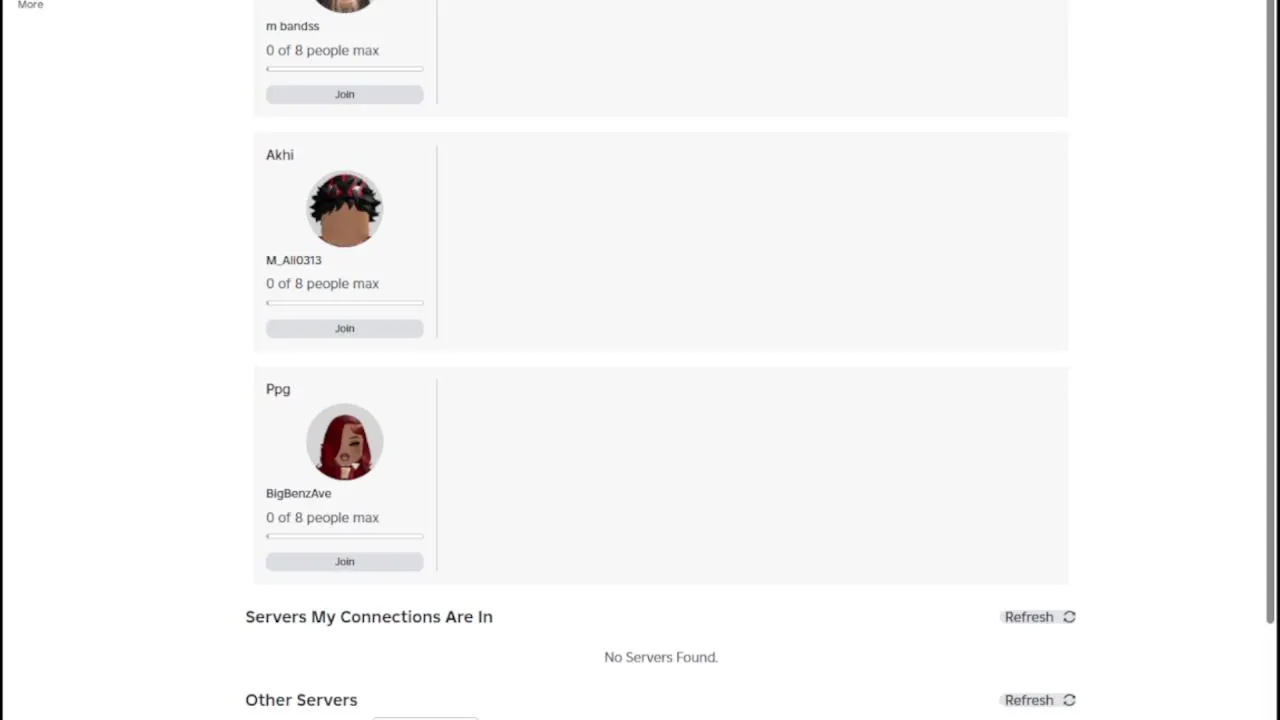Open the More sidebar item

pos(30,5)
